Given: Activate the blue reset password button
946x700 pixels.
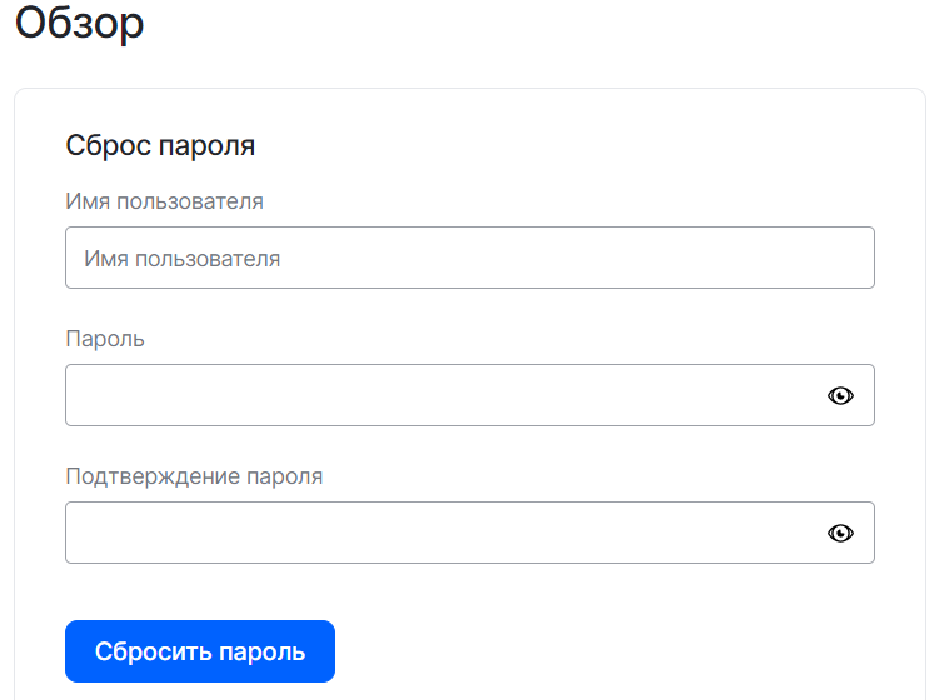Looking at the screenshot, I should 200,652.
